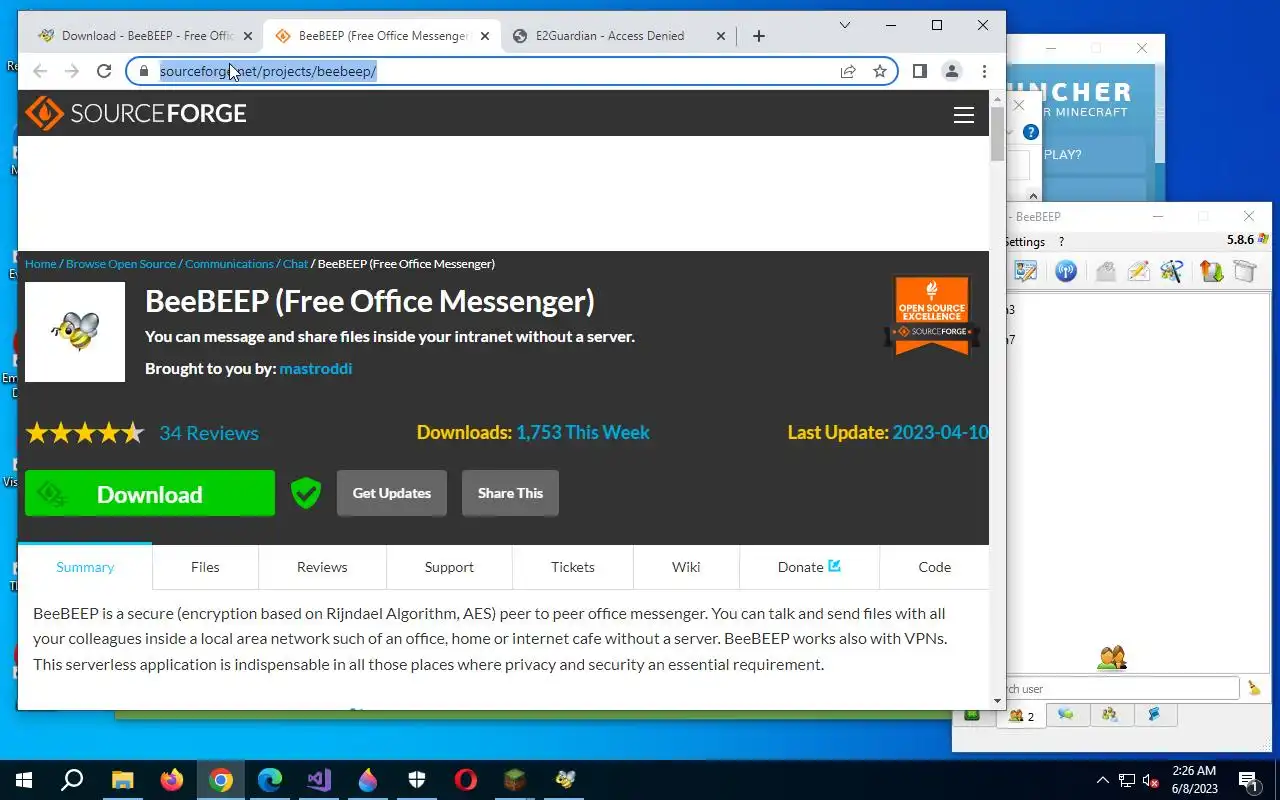Click the blue broadcast icon in BeeBEEP toolbar
This screenshot has width=1280, height=800.
click(1066, 271)
